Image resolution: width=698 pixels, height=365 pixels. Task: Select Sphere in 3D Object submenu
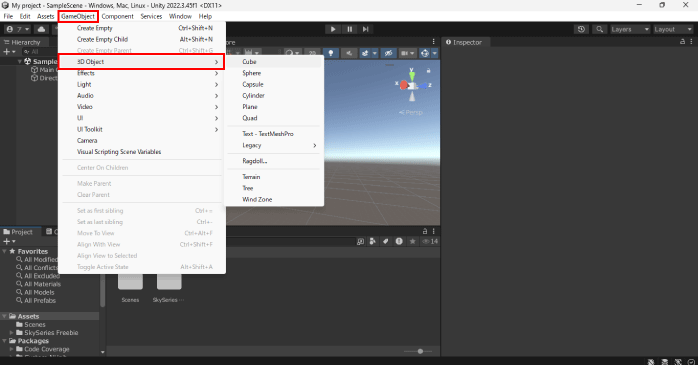tap(274, 73)
